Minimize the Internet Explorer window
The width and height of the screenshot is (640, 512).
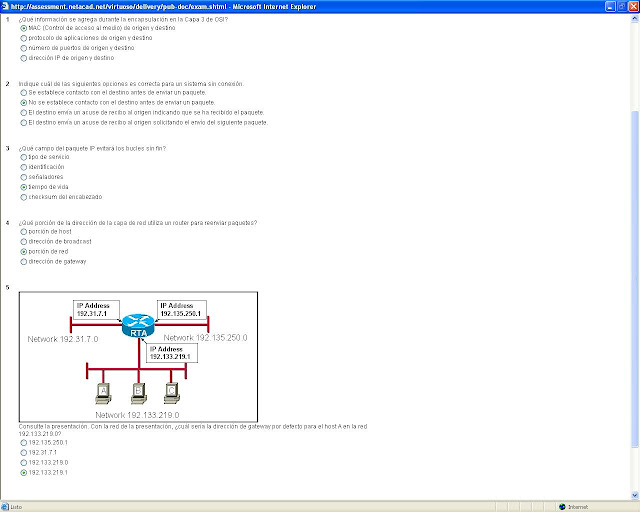(610, 7)
